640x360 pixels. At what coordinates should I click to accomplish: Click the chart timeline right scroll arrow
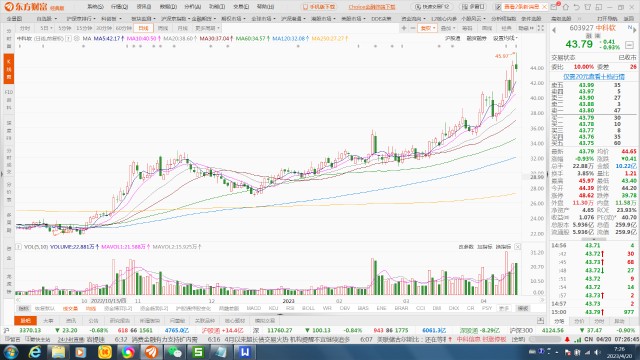[542, 300]
